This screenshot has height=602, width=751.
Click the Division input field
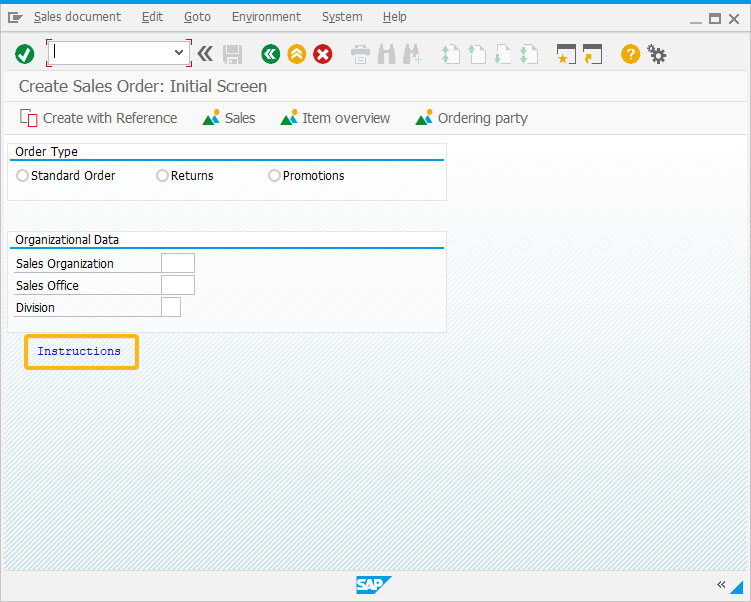pos(171,307)
